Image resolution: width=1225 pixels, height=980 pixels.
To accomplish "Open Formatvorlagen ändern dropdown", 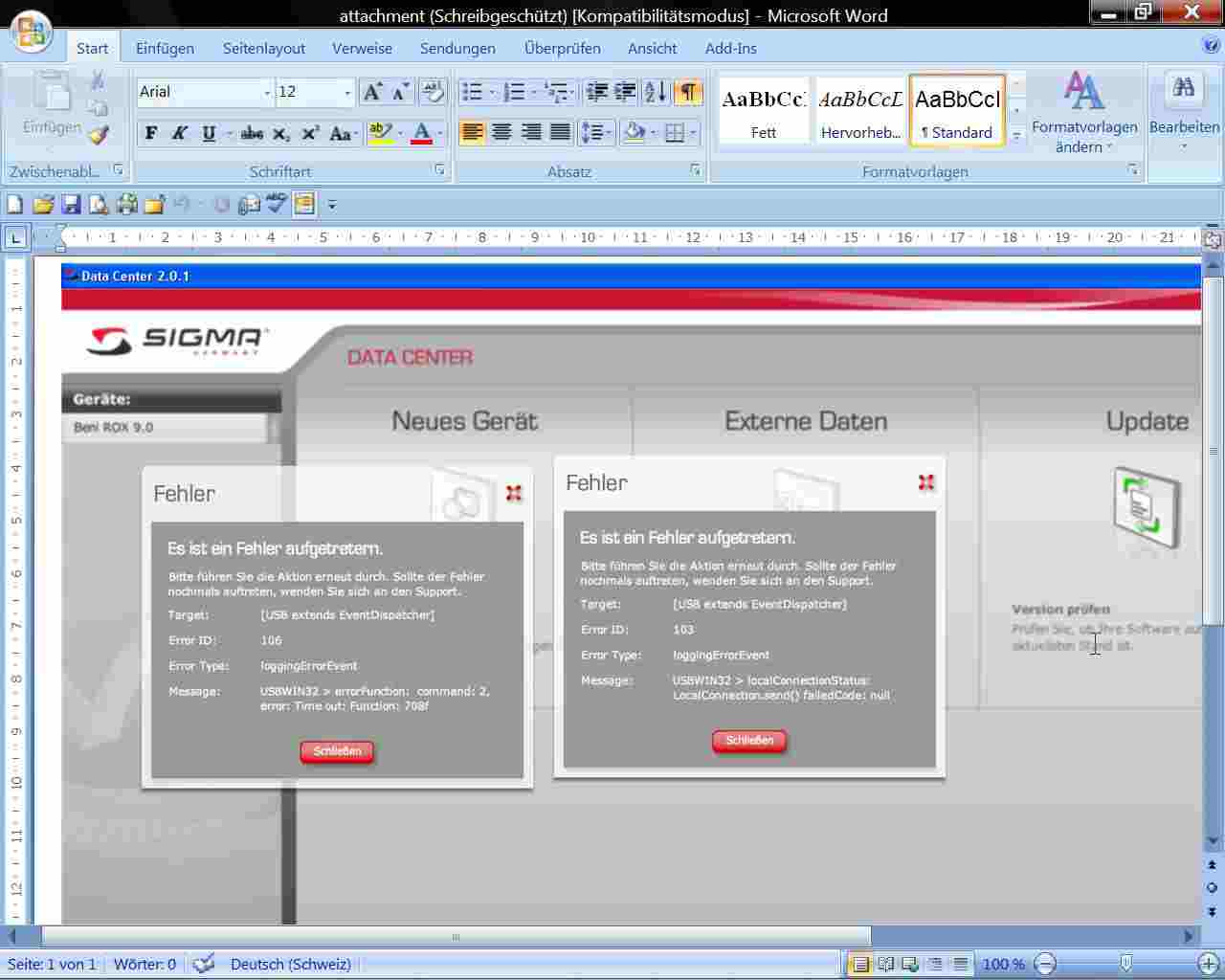I will (x=1084, y=113).
